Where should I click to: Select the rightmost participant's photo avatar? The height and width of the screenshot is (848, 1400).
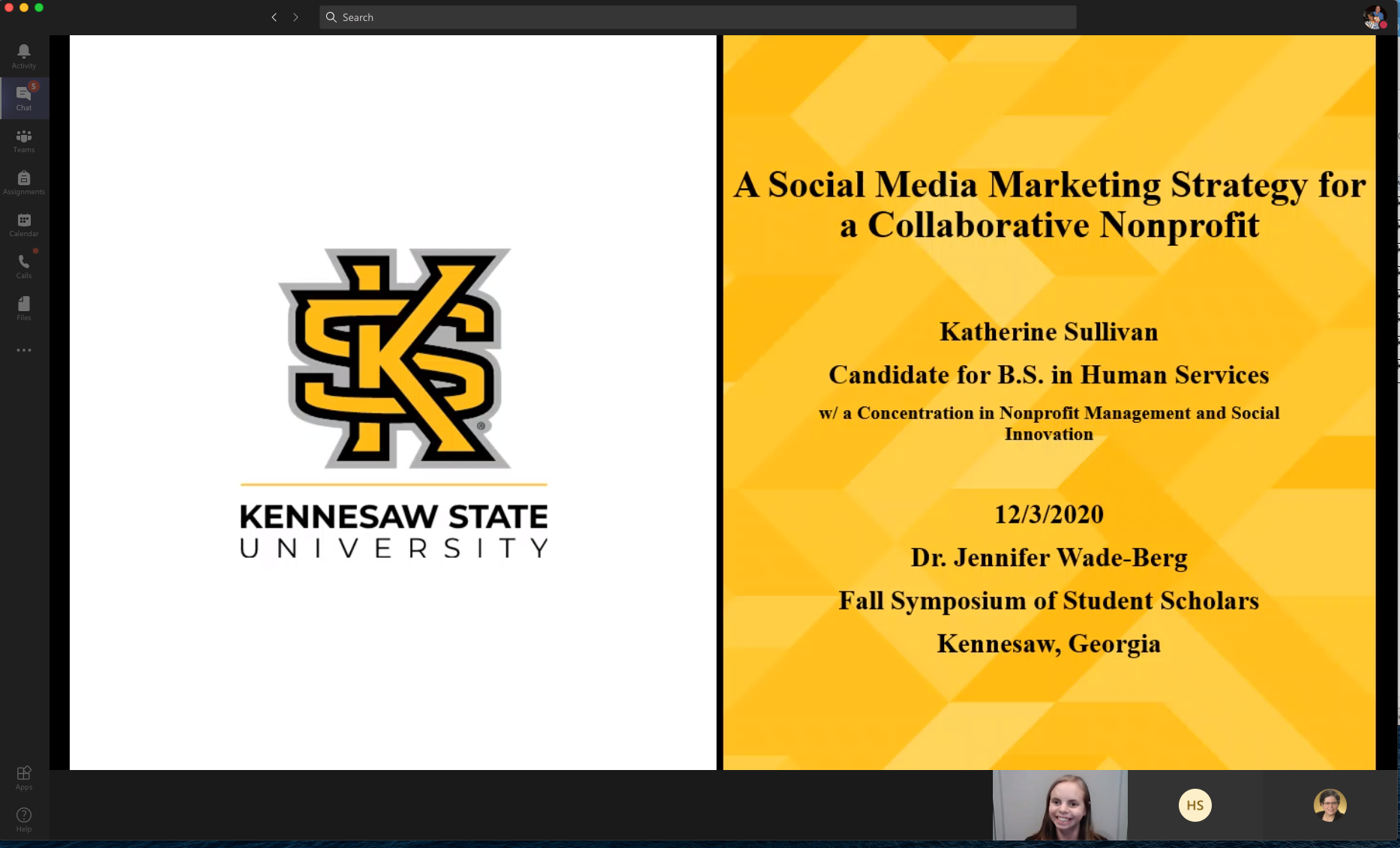pos(1330,805)
